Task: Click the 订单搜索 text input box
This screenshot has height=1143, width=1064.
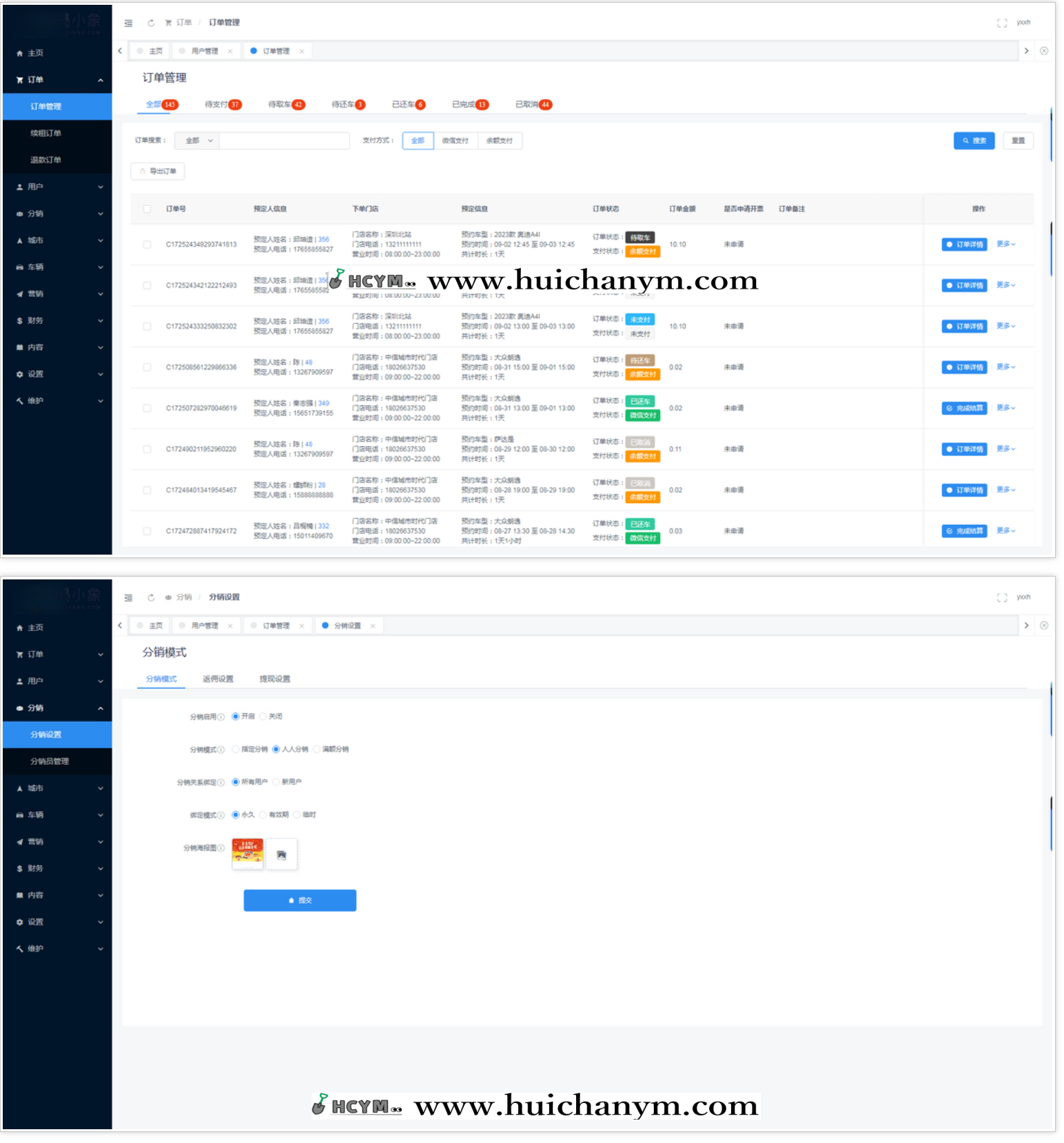Action: click(x=284, y=141)
